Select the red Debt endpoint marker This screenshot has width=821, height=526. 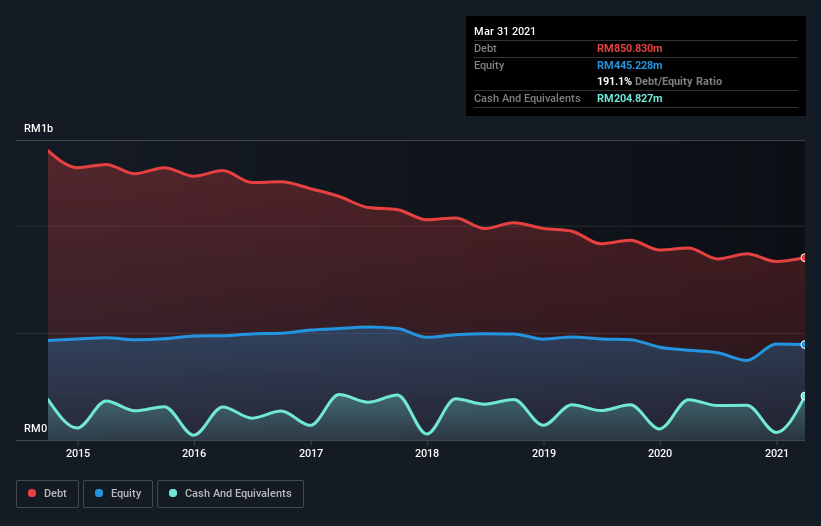[x=804, y=258]
